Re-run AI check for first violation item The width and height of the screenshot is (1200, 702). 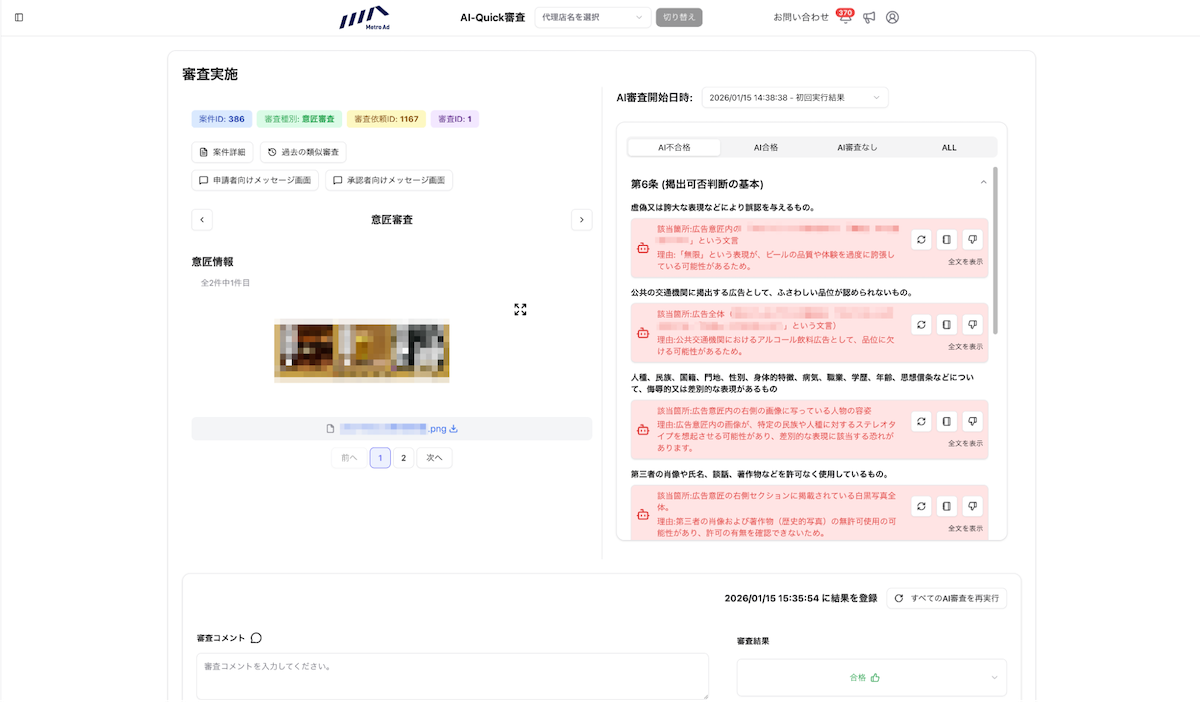(x=921, y=239)
